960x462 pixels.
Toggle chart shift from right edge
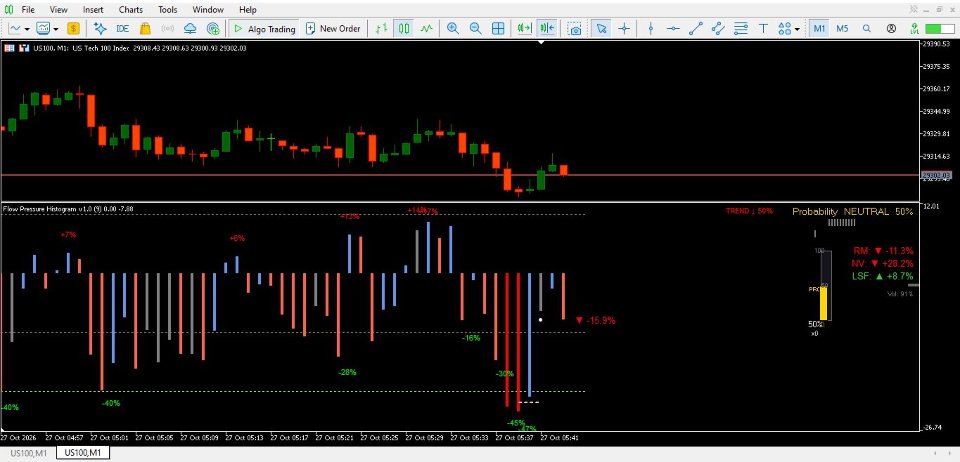pos(547,28)
